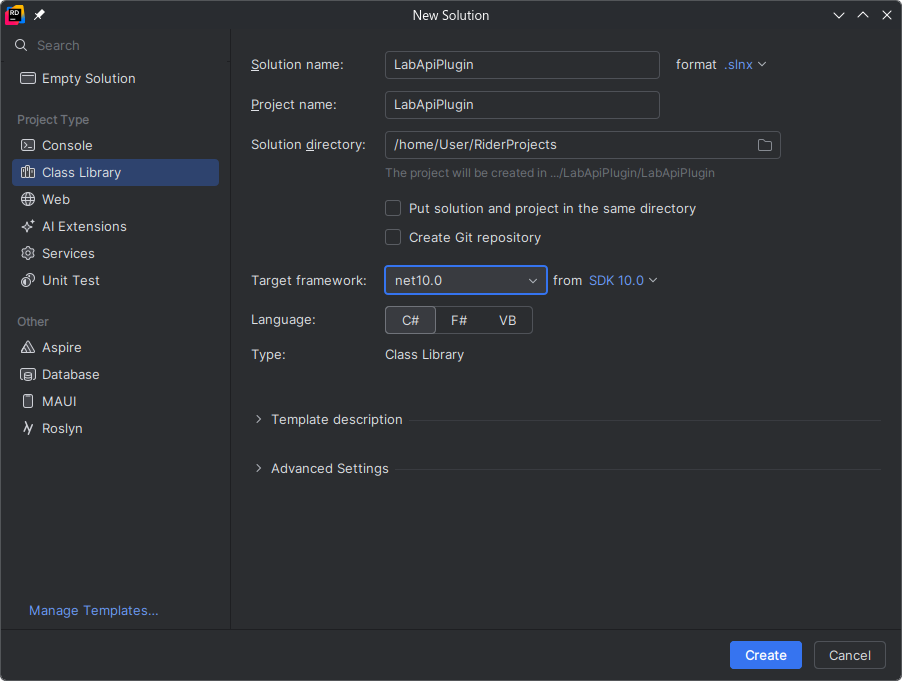
Task: Click the Project name input field
Action: [x=522, y=105]
